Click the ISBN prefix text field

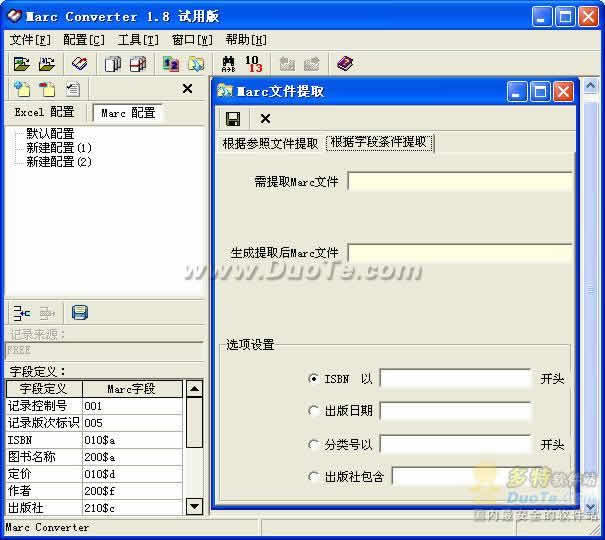[455, 379]
